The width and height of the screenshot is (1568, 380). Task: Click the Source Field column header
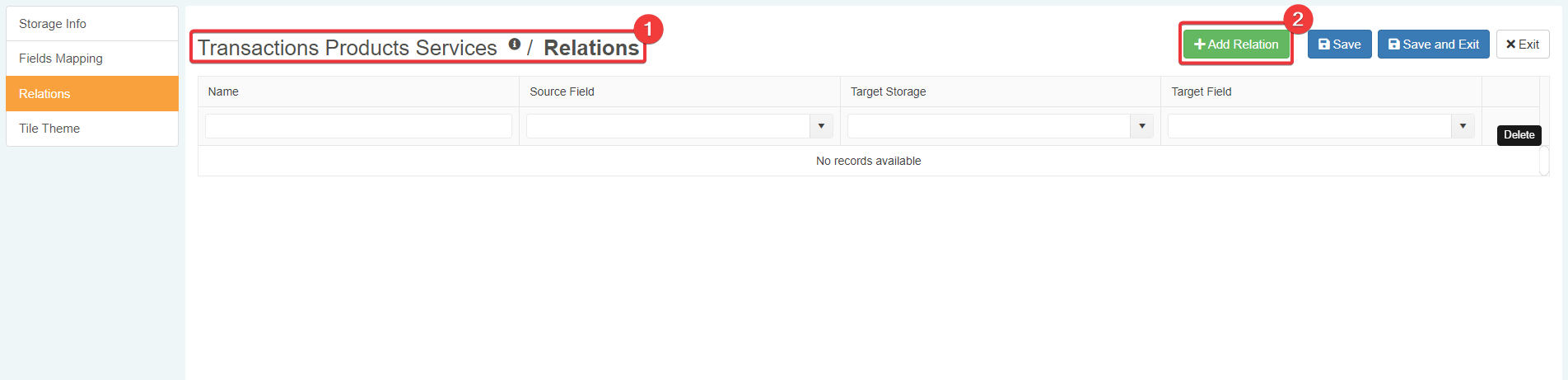click(x=562, y=91)
